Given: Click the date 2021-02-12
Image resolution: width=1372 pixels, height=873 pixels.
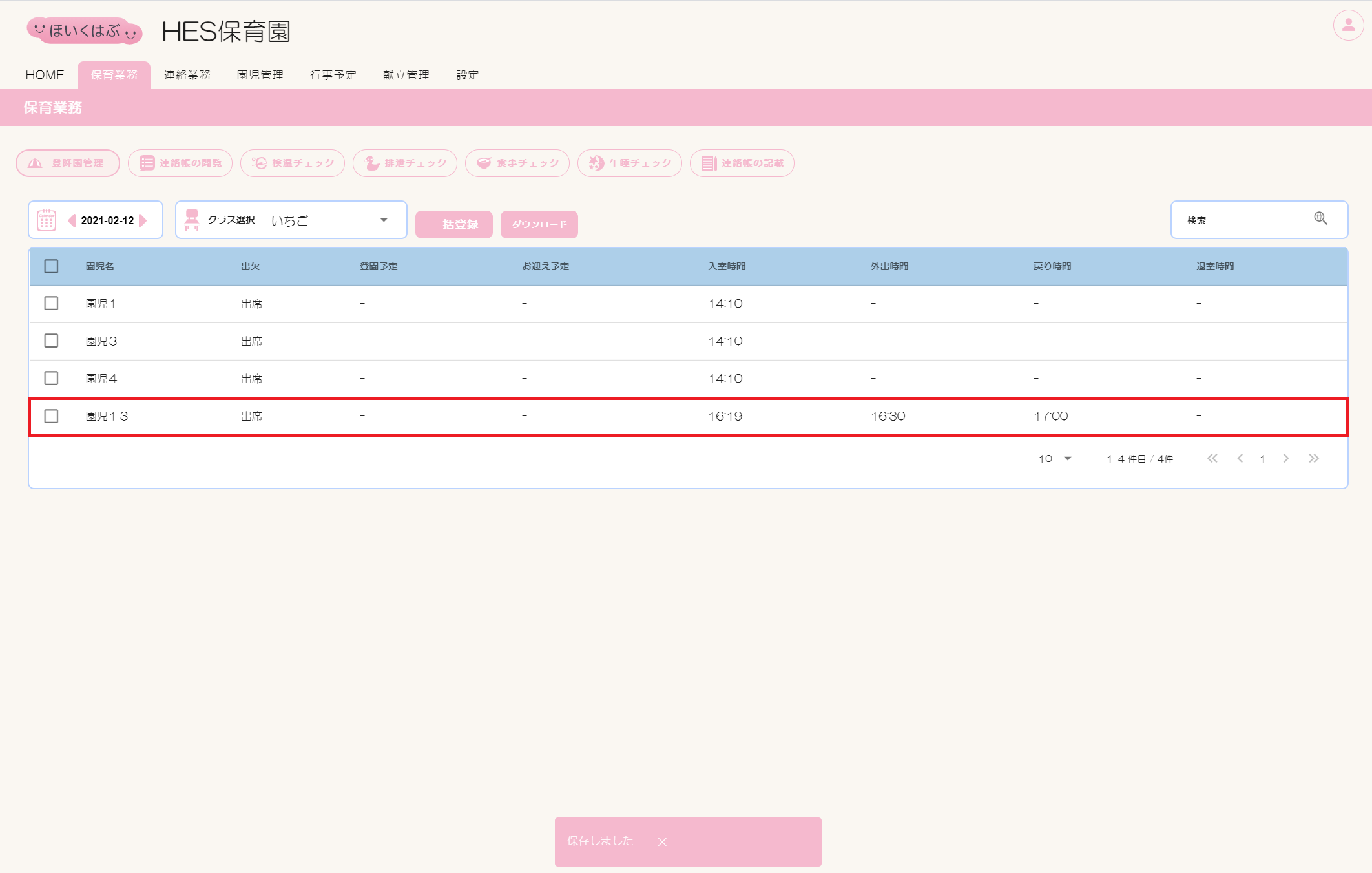Looking at the screenshot, I should coord(107,220).
